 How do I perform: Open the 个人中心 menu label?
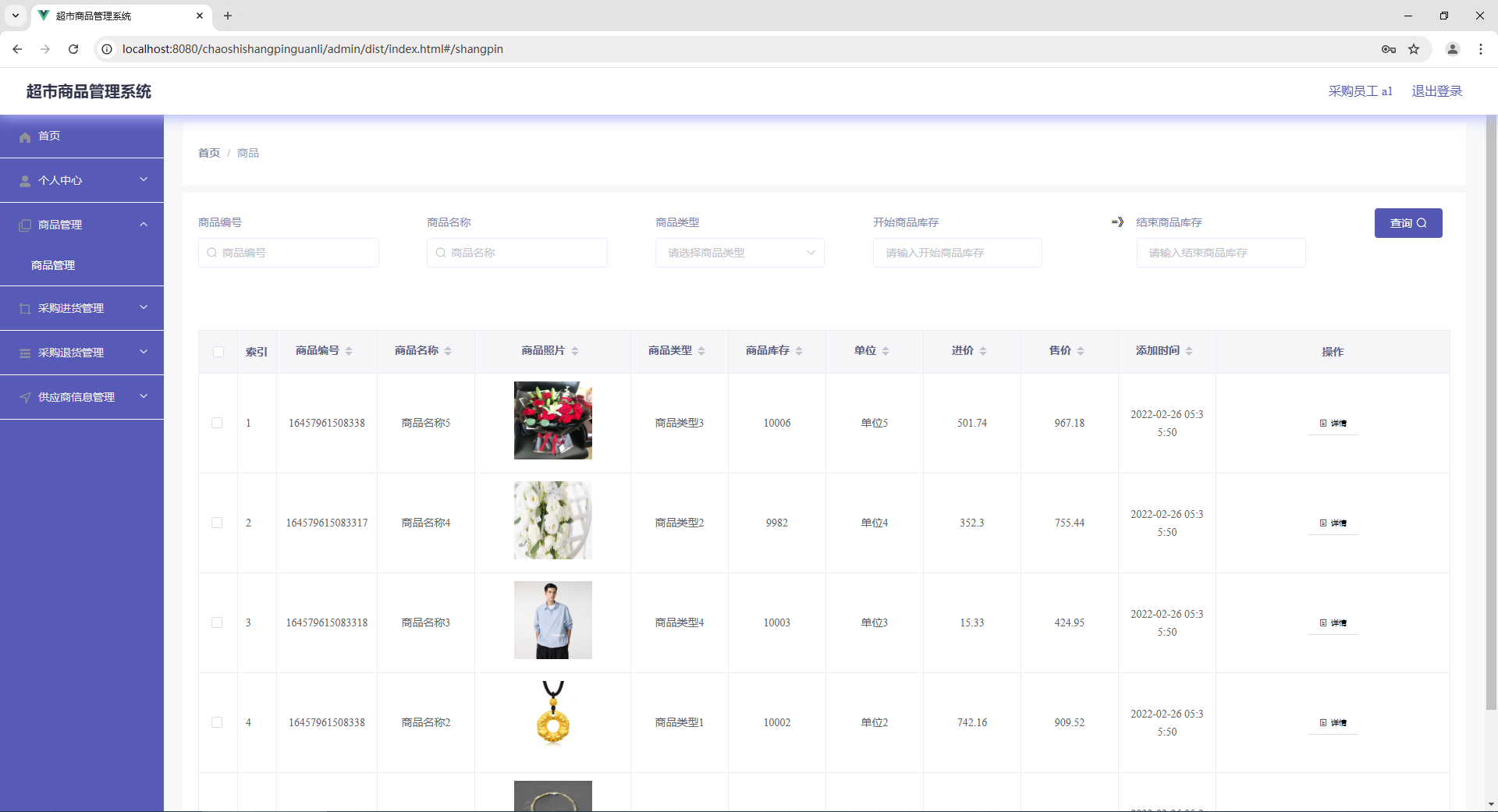(x=60, y=181)
